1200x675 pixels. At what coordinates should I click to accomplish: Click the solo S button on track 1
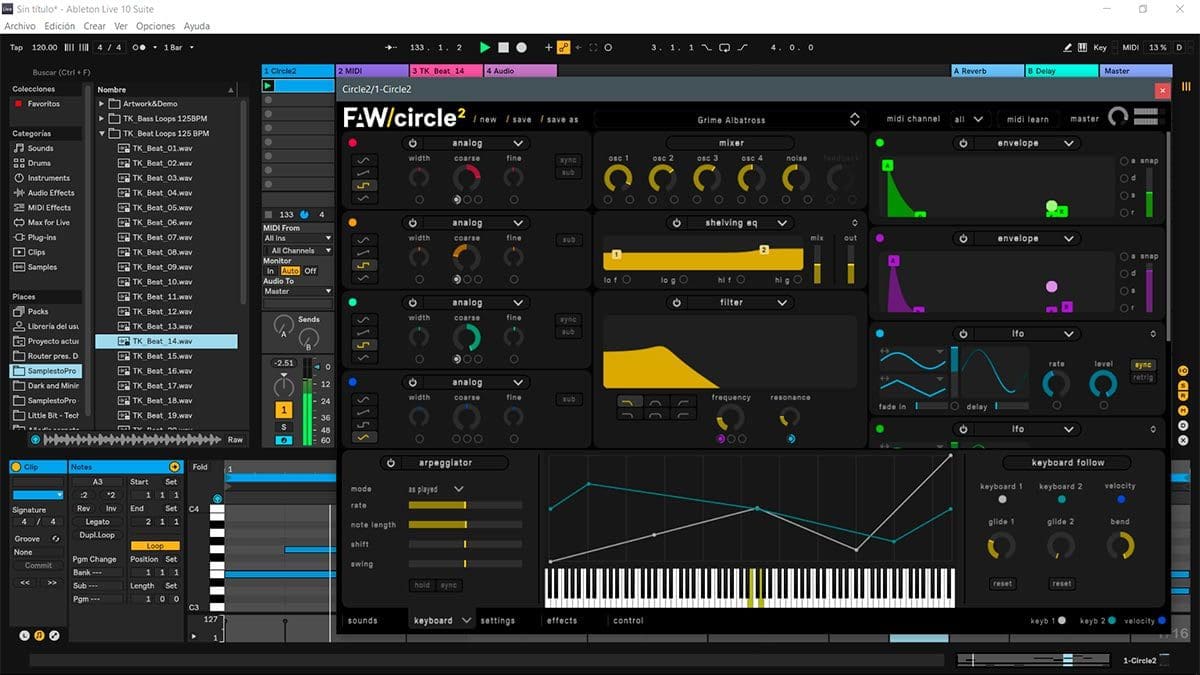(284, 427)
